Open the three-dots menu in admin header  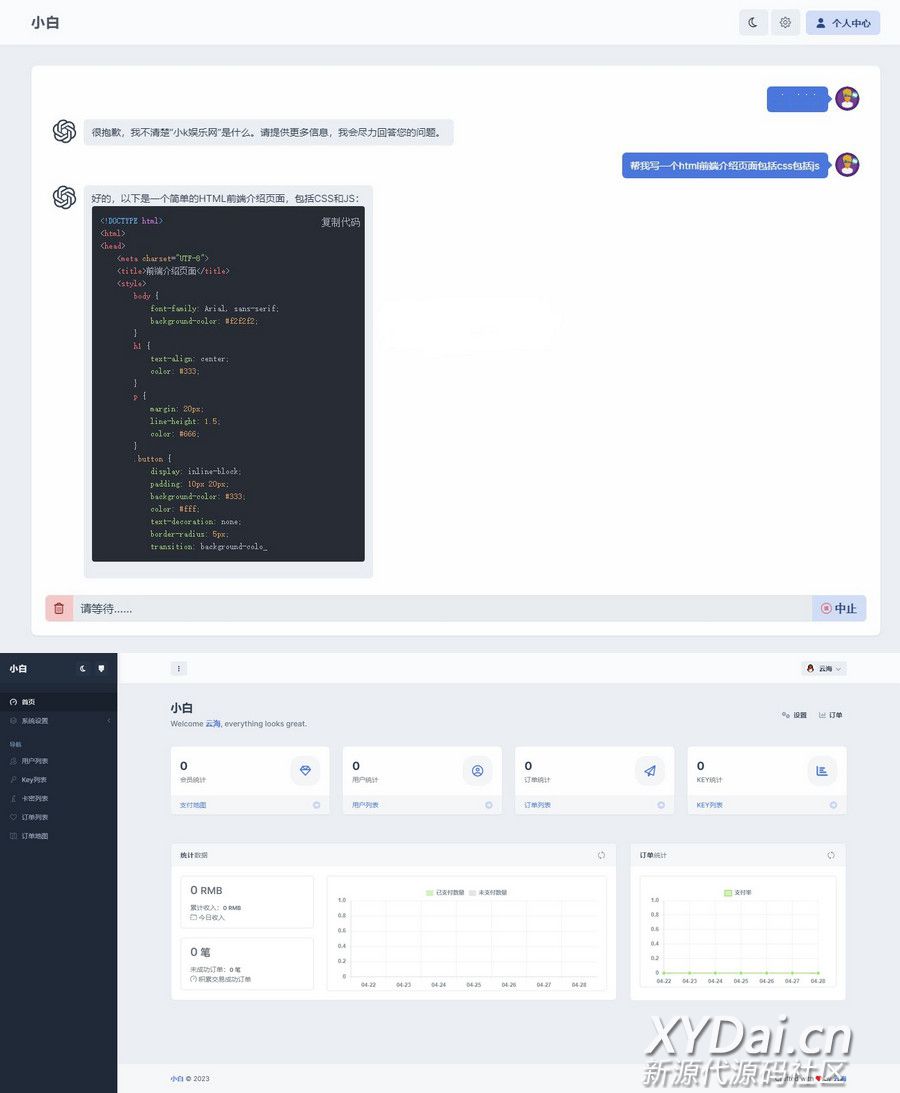(179, 668)
